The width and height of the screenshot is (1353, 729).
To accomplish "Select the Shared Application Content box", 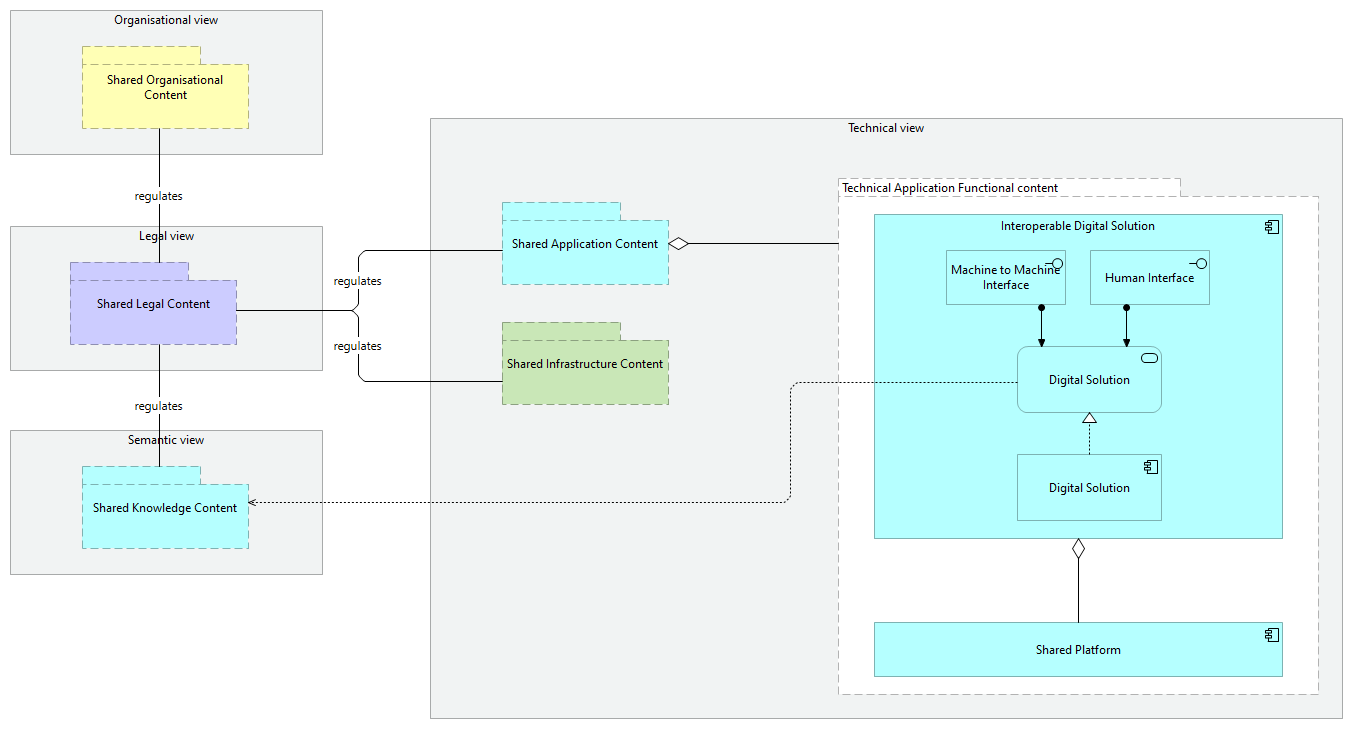I will [x=585, y=244].
